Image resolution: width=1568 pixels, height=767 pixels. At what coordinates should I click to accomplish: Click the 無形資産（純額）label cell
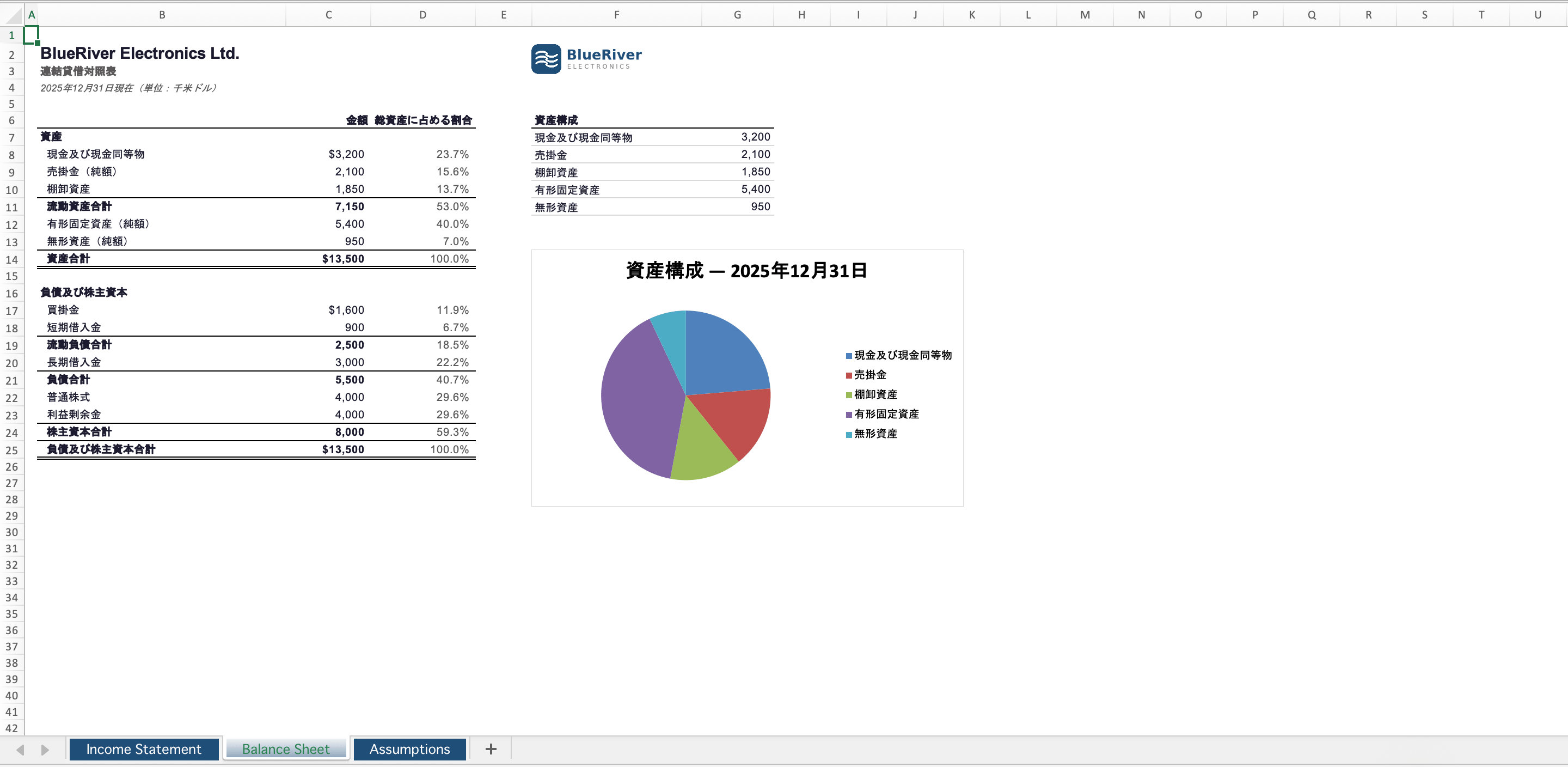(87, 241)
